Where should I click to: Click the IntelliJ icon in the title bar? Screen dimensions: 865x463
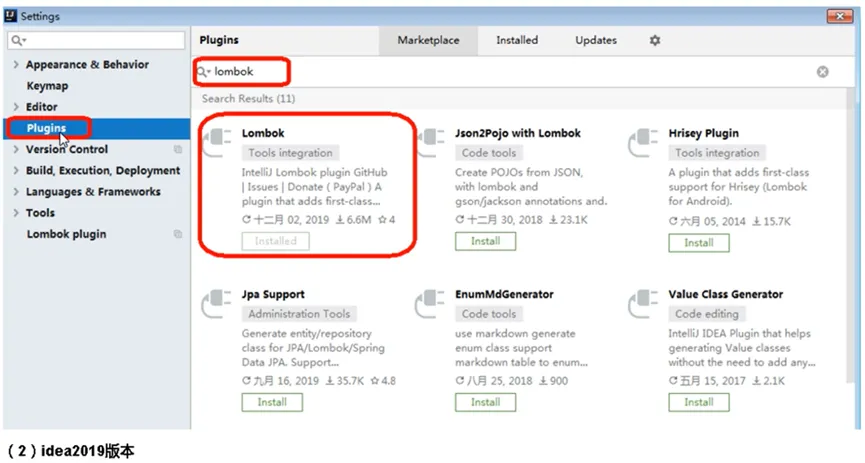pos(10,15)
